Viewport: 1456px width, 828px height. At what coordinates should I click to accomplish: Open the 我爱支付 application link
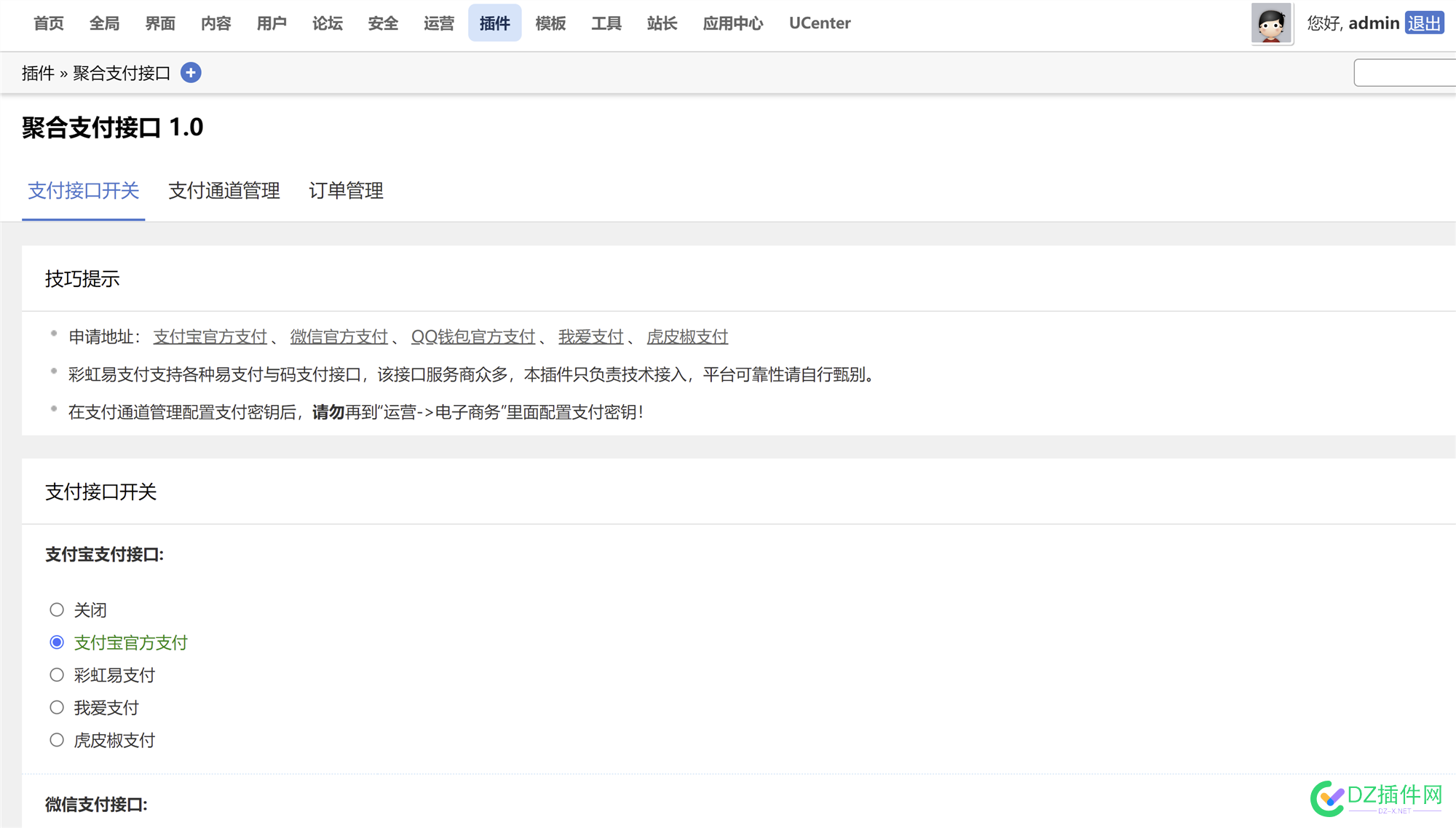point(591,336)
